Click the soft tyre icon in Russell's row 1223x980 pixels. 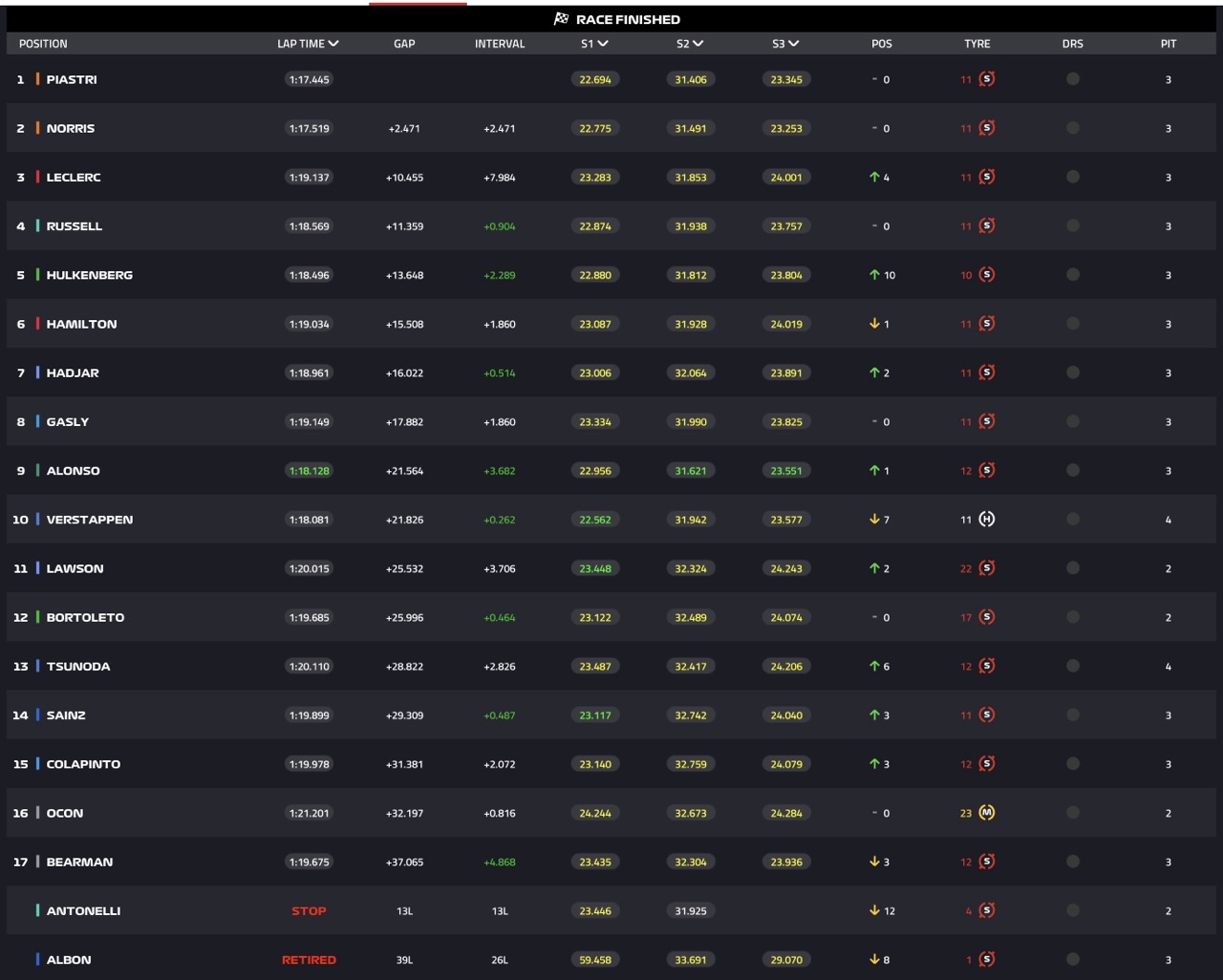987,225
